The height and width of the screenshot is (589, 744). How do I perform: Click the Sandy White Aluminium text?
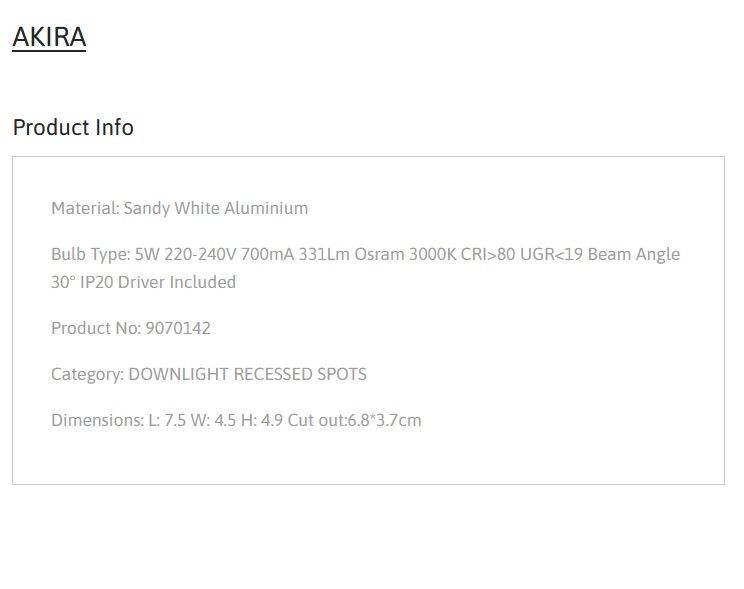point(216,208)
